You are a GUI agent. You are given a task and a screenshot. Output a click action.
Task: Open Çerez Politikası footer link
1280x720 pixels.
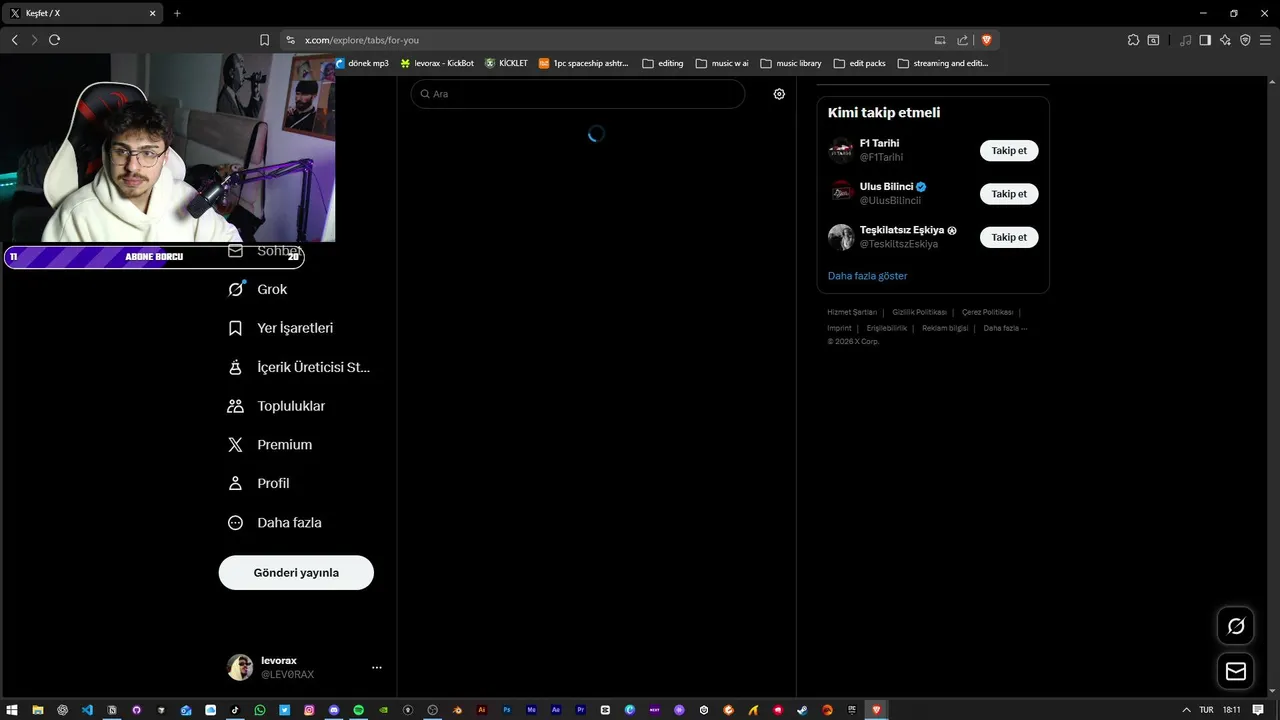pos(987,312)
